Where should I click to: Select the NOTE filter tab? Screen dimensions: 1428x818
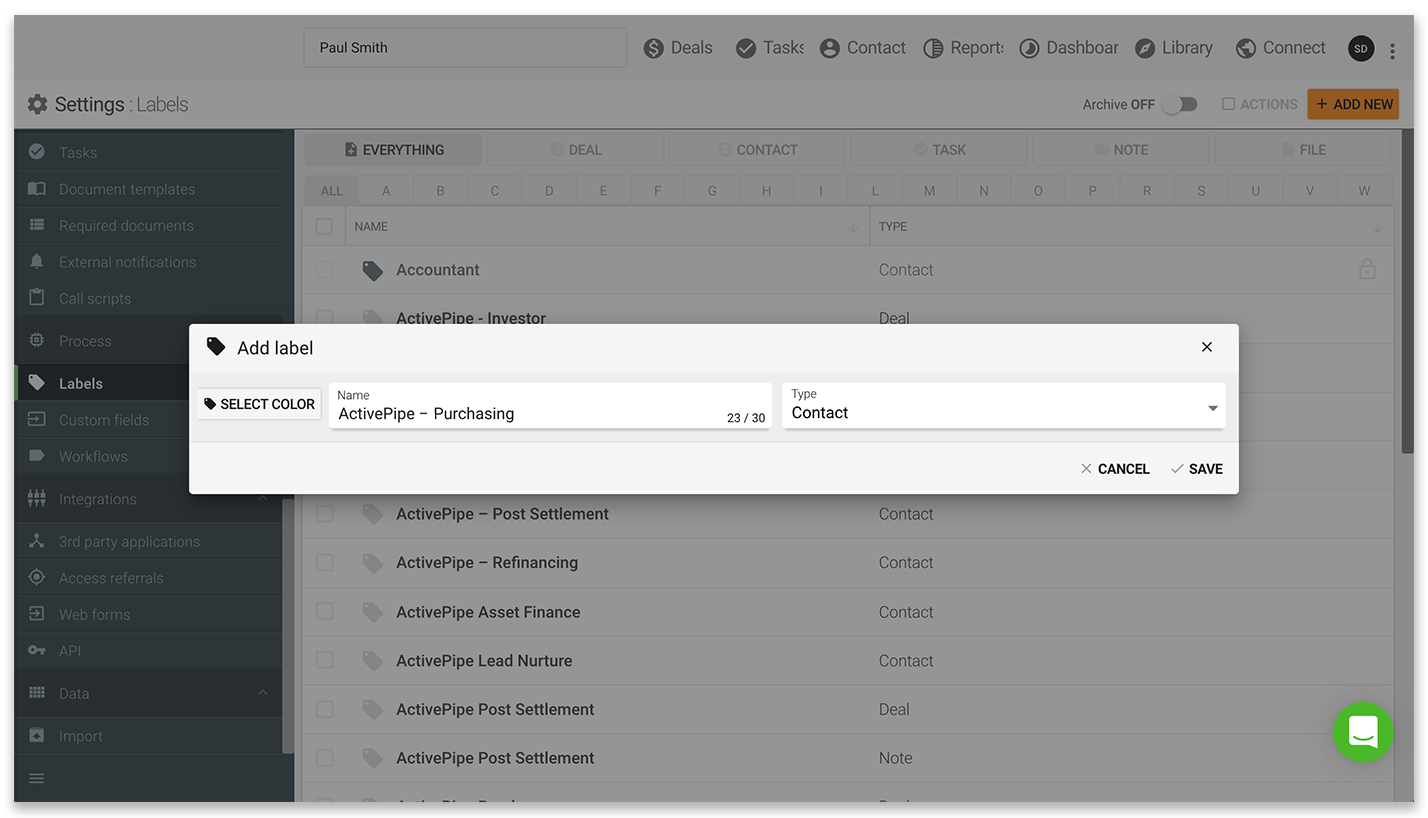1121,150
